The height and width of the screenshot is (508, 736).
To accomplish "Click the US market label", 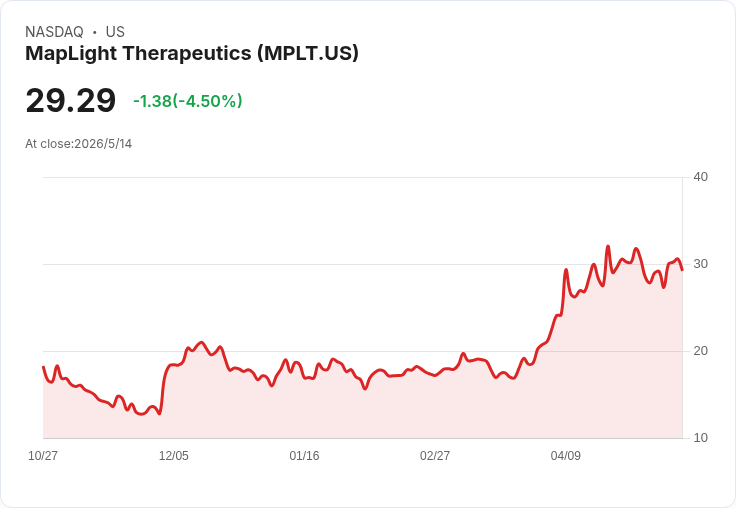I will point(115,32).
